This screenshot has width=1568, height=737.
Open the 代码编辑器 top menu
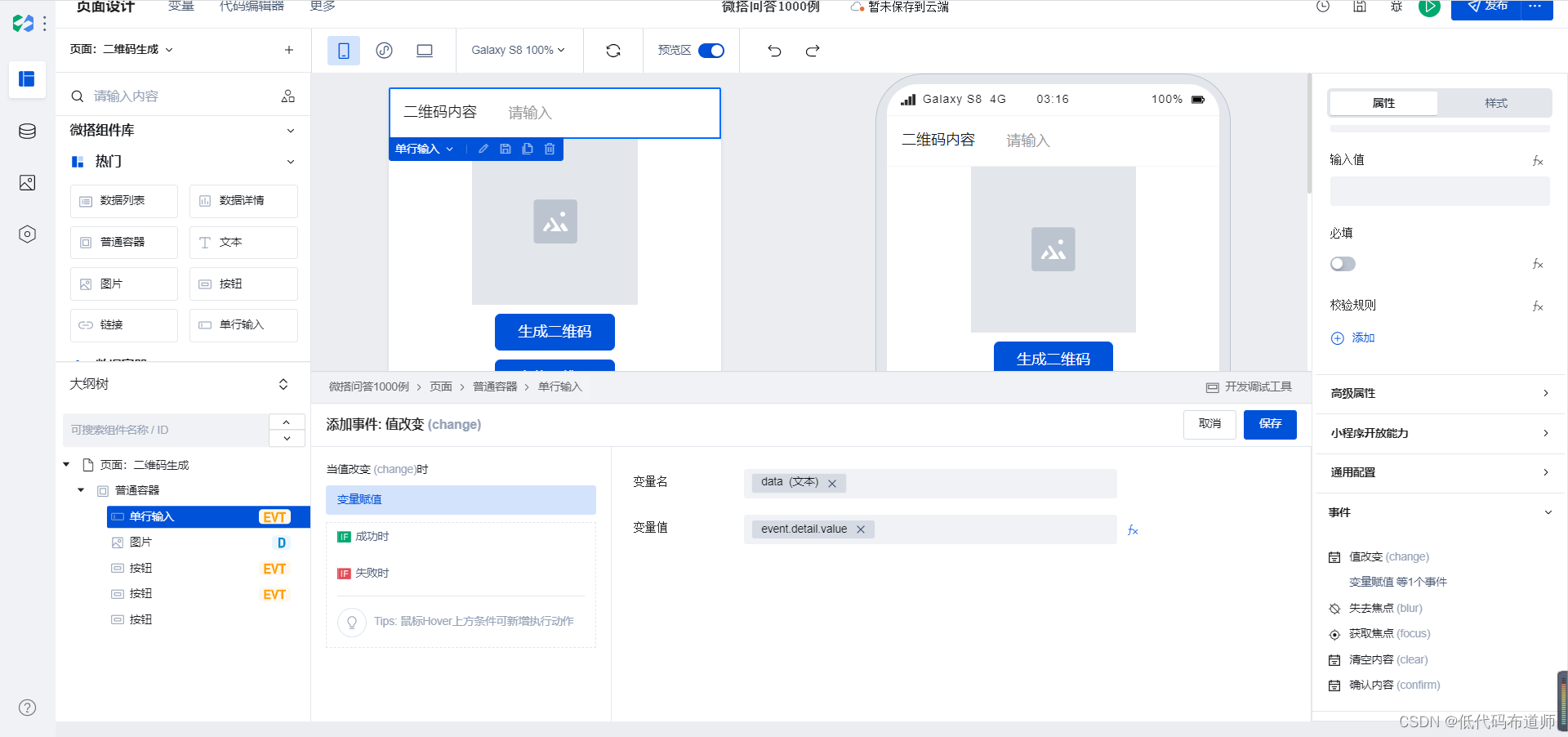pos(252,7)
